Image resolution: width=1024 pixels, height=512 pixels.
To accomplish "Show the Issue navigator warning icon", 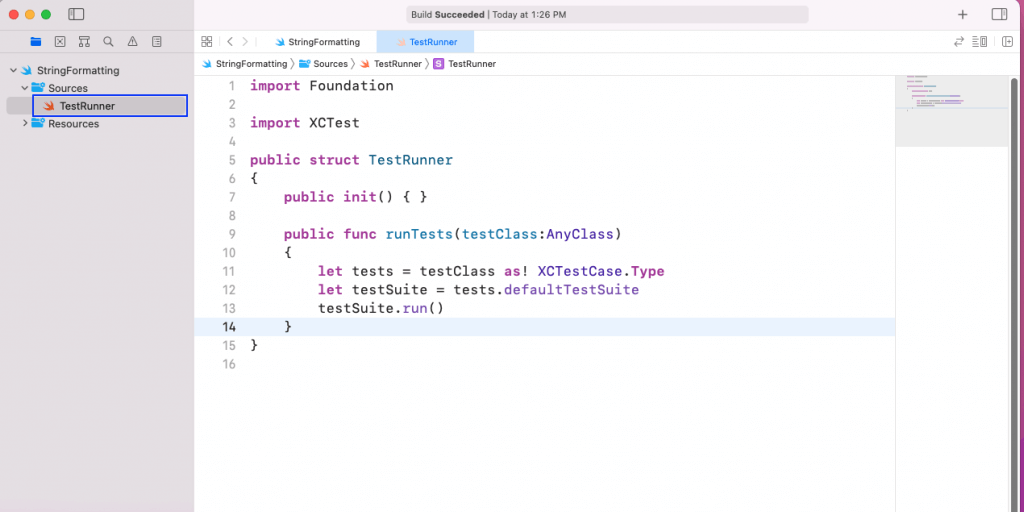I will pyautogui.click(x=132, y=42).
